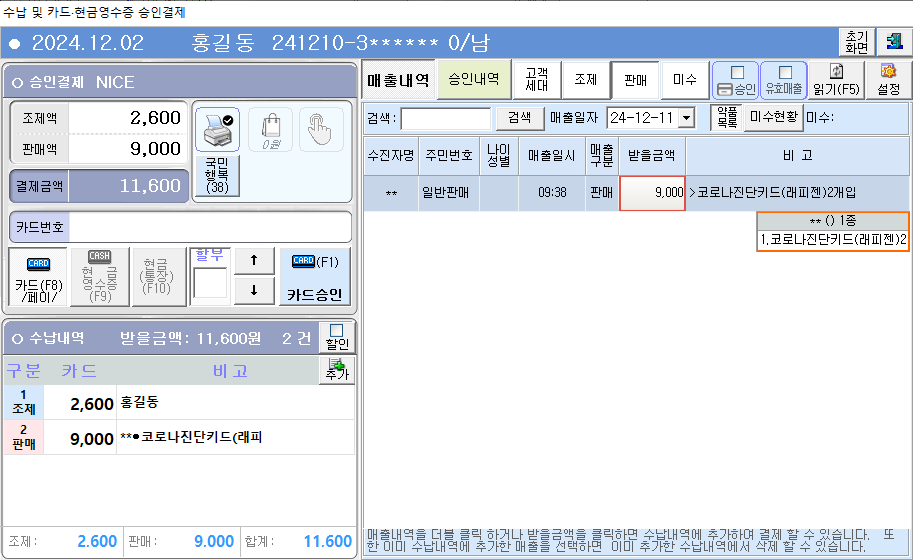Viewport: 913px width, 560px height.
Task: Switch to the 매출내역 tab
Action: pyautogui.click(x=398, y=80)
